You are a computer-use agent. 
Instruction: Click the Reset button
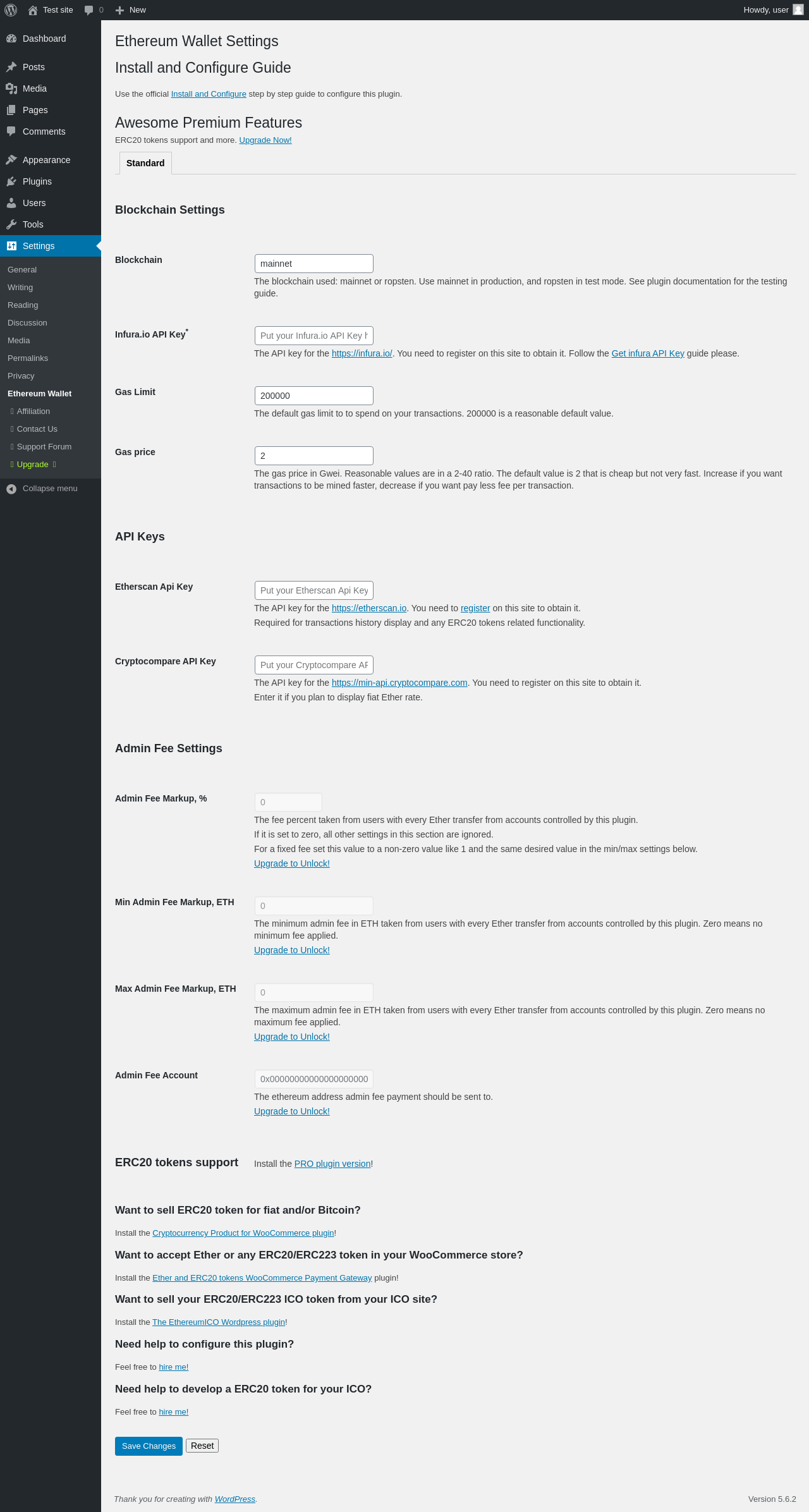[202, 1446]
